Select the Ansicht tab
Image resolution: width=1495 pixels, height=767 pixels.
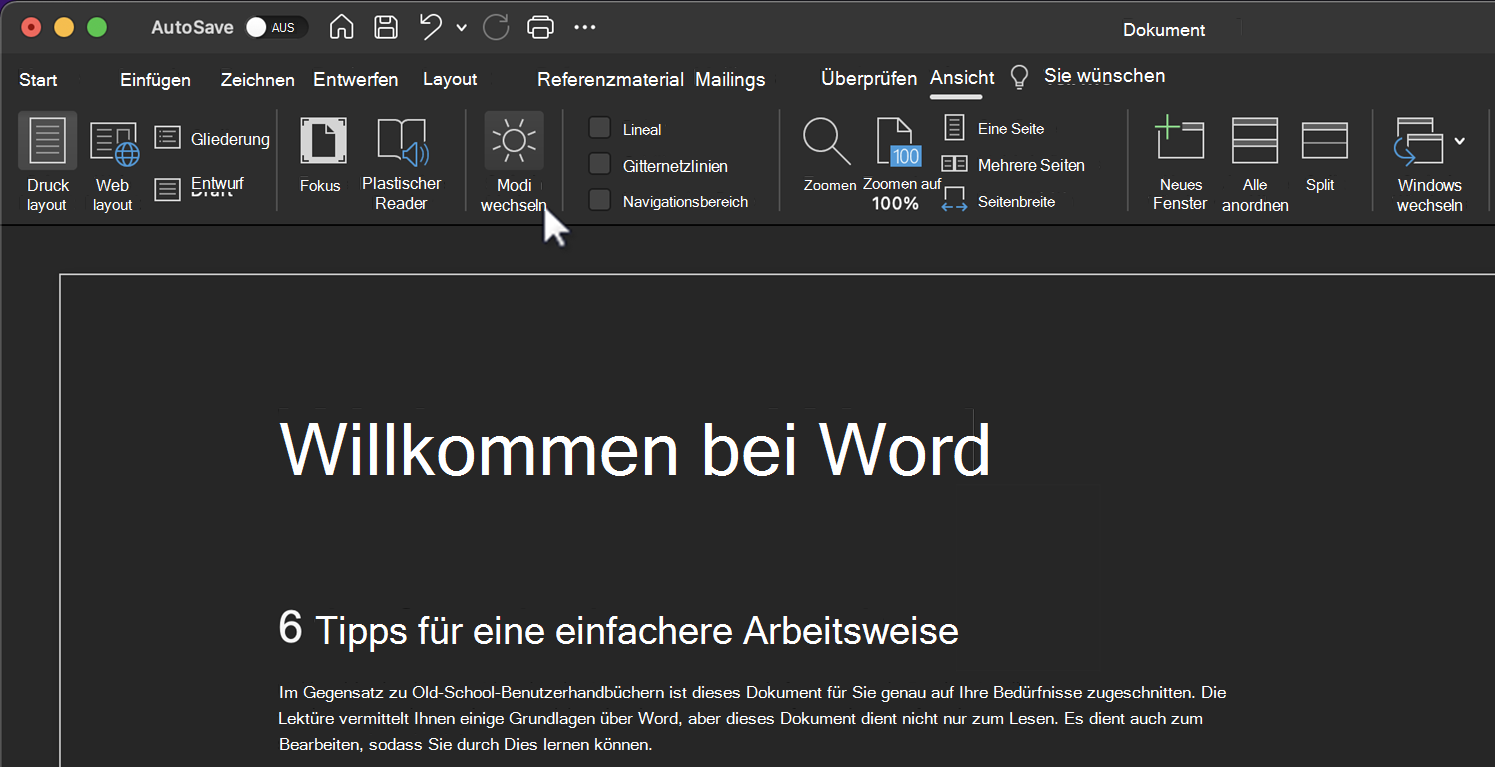tap(962, 78)
